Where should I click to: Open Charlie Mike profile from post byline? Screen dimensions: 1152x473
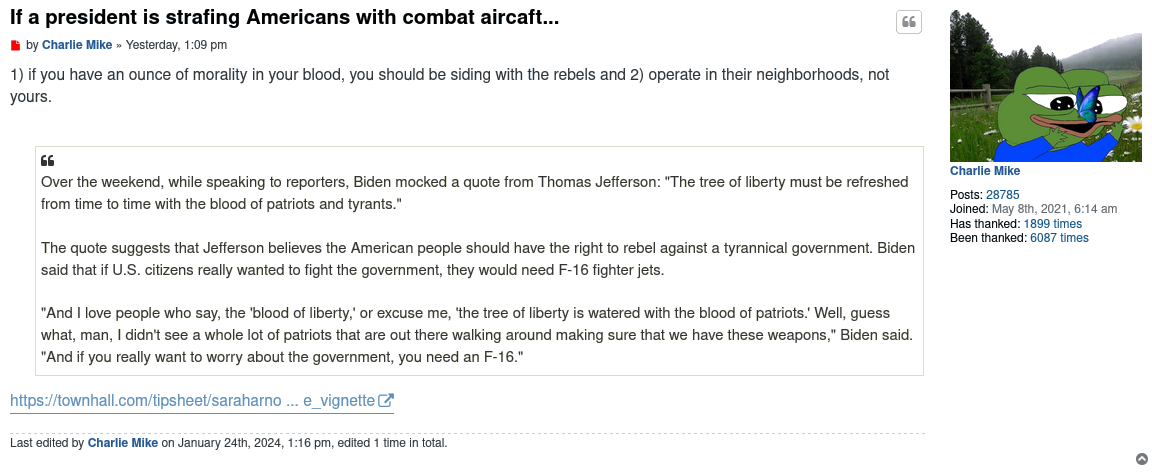(x=77, y=45)
